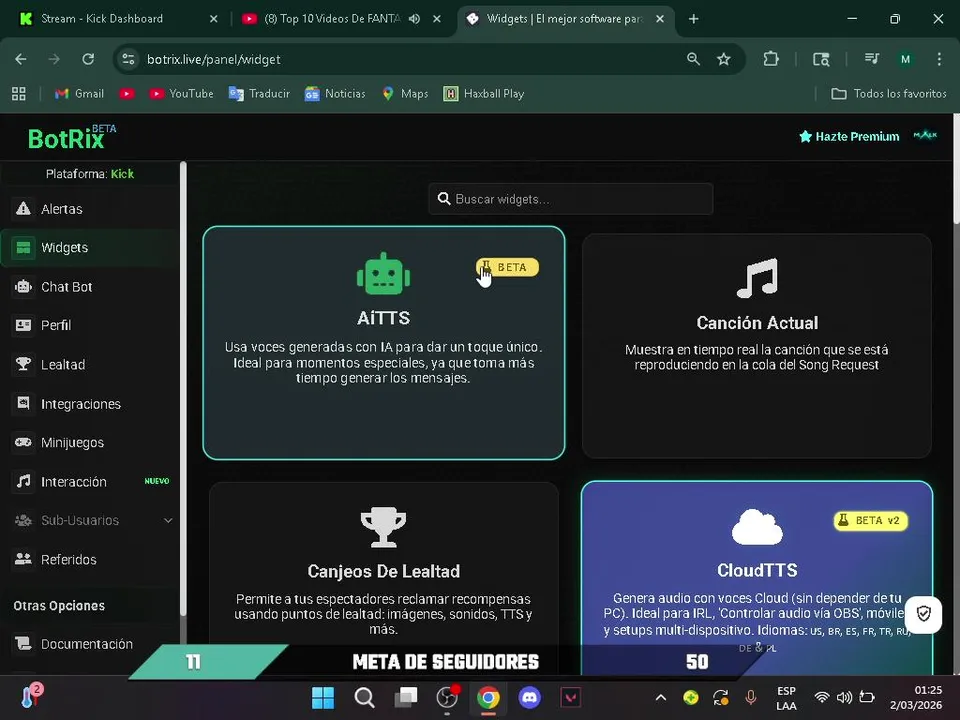The height and width of the screenshot is (720, 960).
Task: Open Referidos in the sidebar
Action: point(89,559)
